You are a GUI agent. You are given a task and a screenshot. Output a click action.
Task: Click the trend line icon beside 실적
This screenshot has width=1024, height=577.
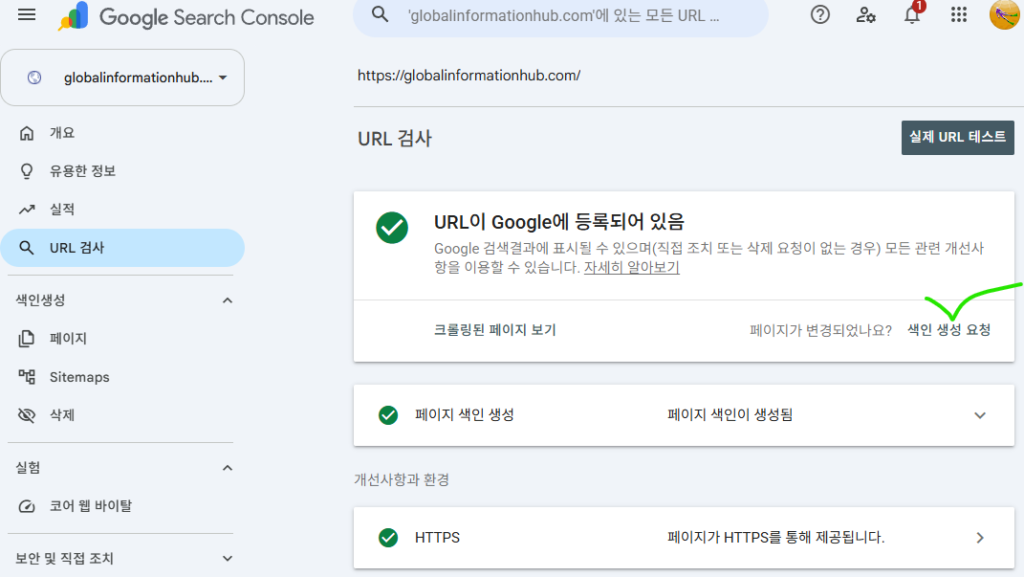(x=26, y=210)
